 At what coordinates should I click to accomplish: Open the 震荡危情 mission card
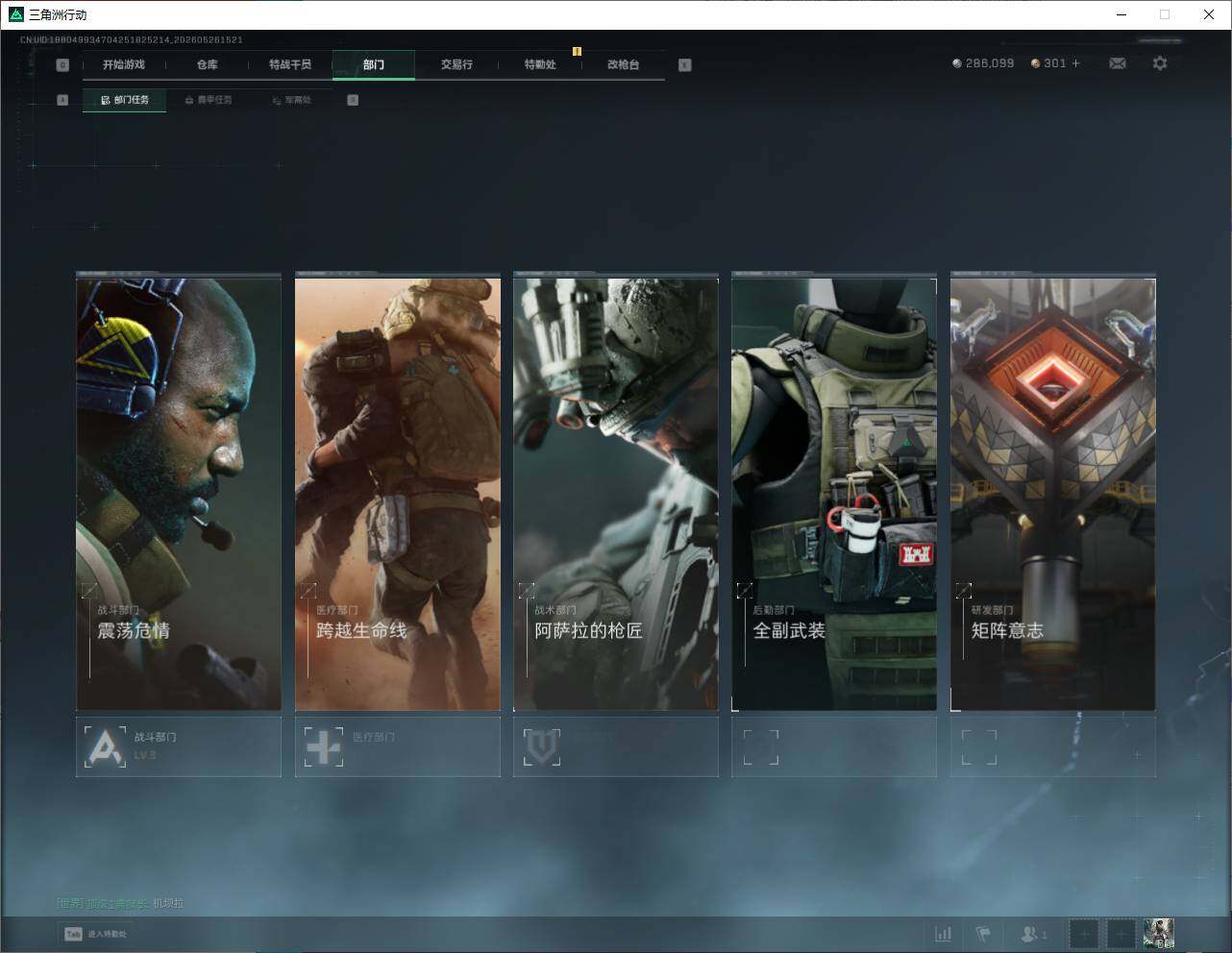[x=179, y=494]
